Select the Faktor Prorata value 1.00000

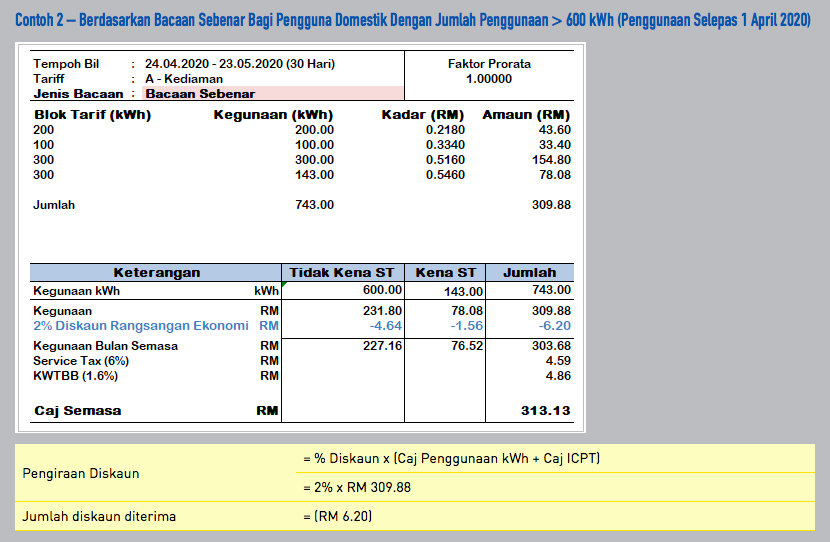[x=489, y=79]
